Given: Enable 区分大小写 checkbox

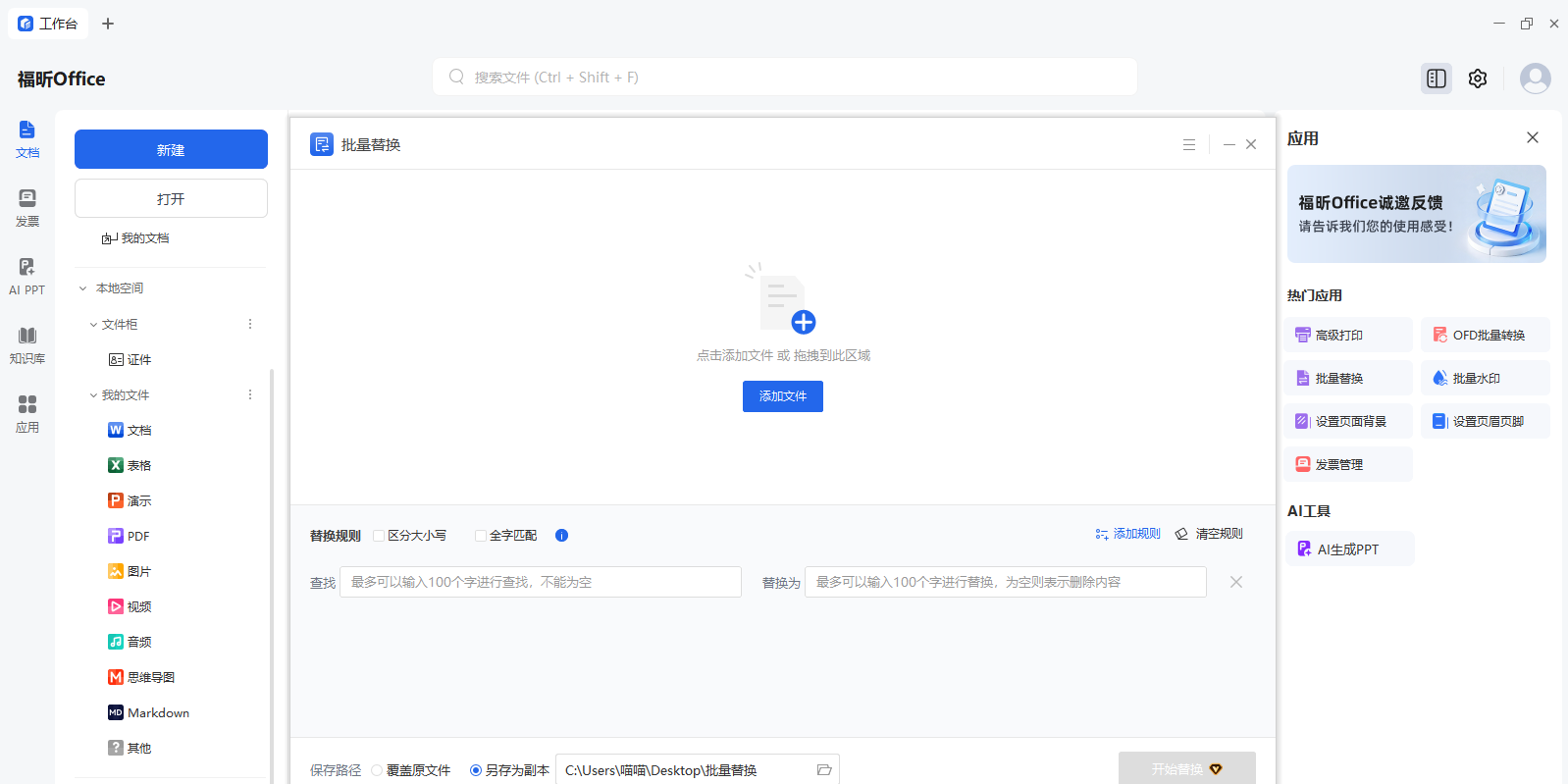Looking at the screenshot, I should [379, 536].
